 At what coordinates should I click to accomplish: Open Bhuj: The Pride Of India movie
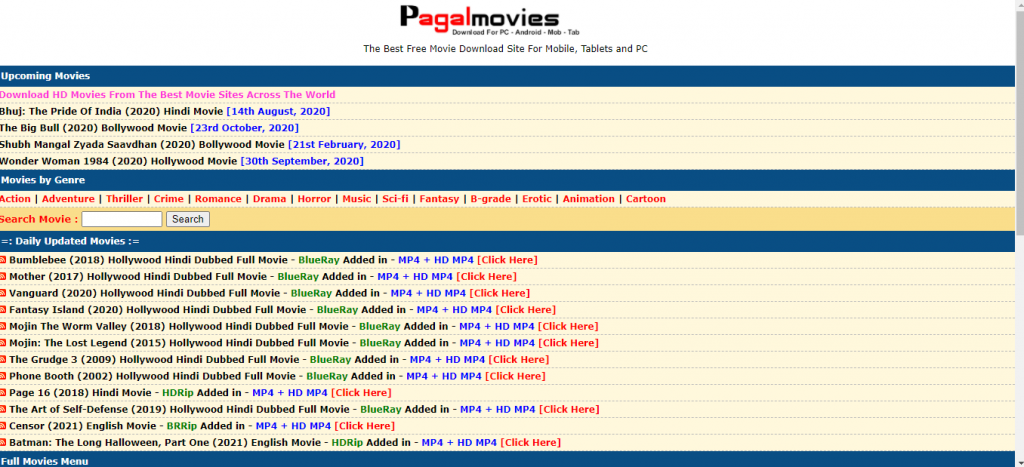tap(112, 112)
